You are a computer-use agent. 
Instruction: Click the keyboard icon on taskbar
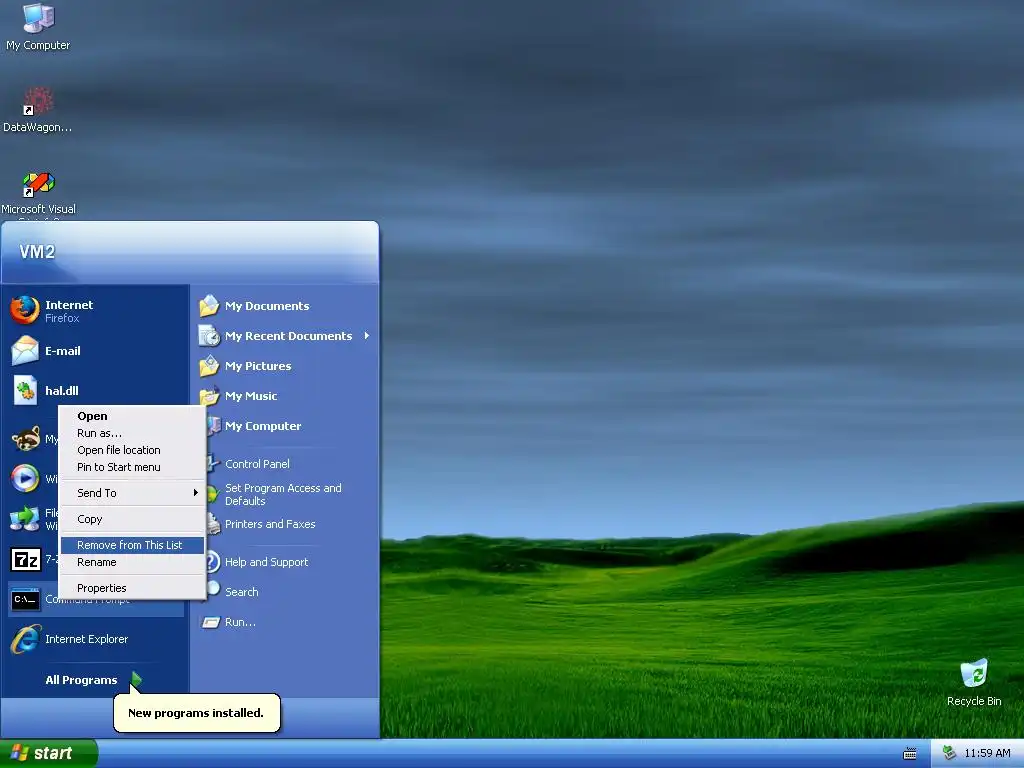[x=910, y=754]
